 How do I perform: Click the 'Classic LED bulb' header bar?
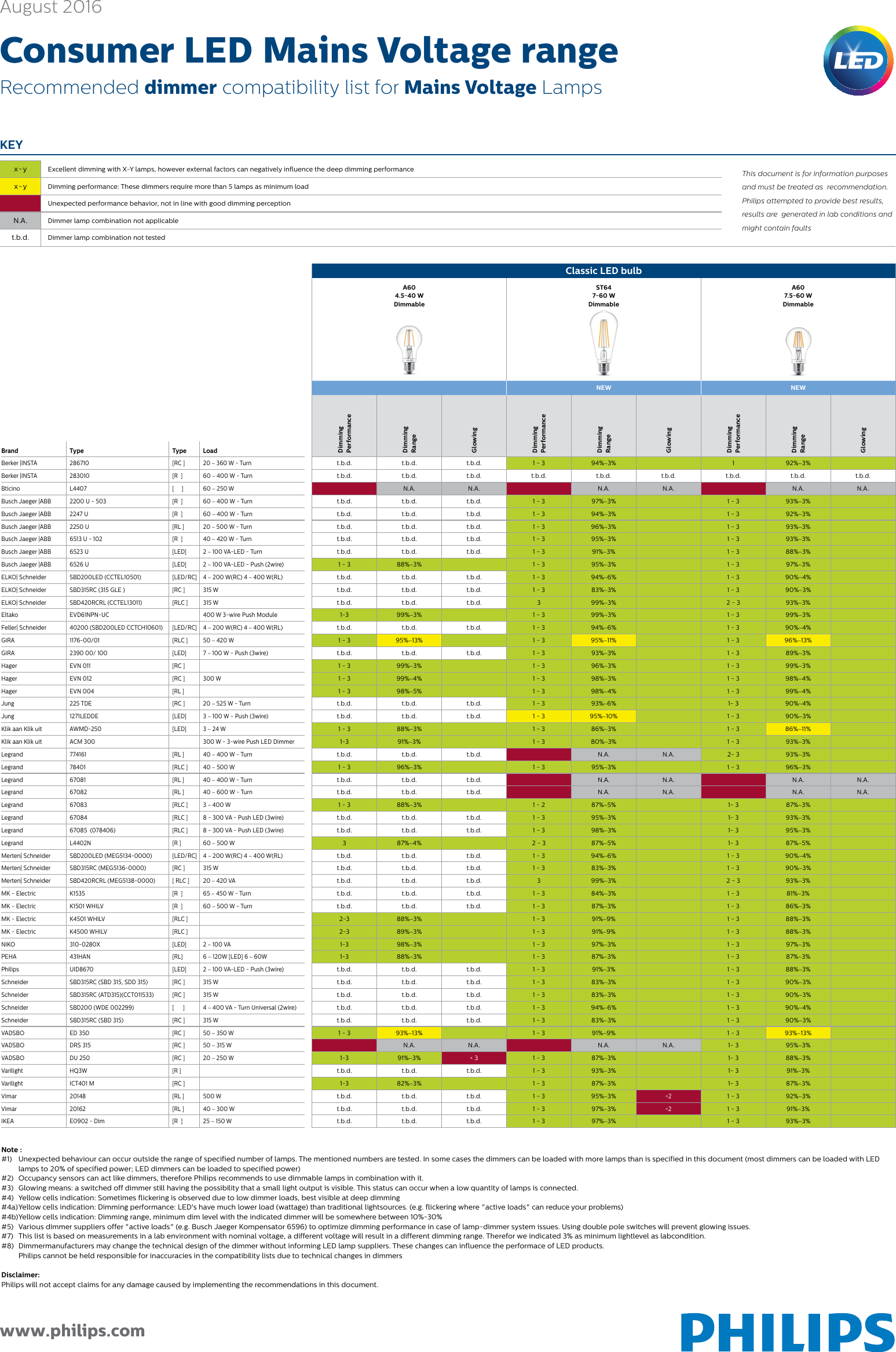pyautogui.click(x=604, y=271)
